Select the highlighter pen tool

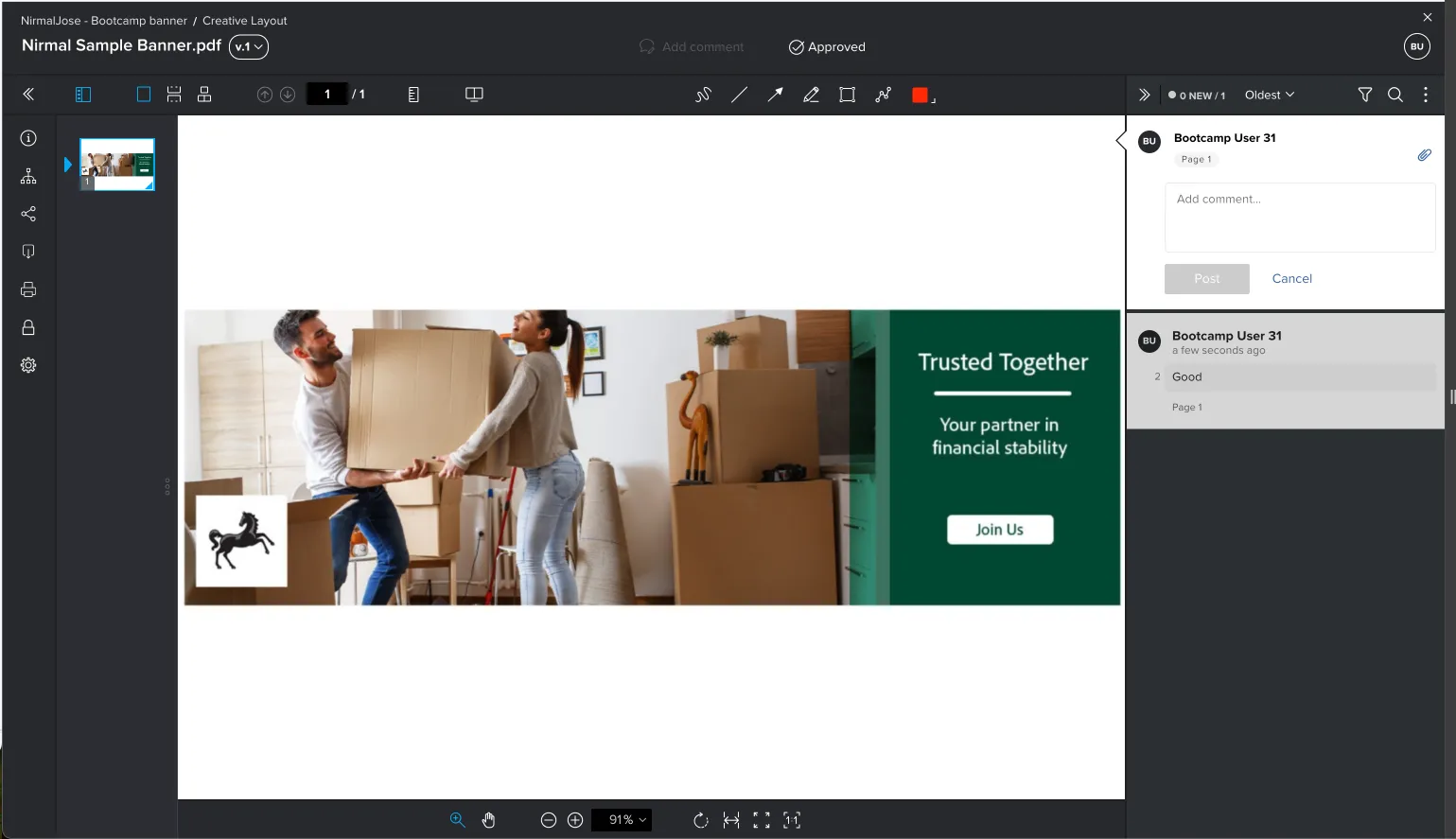coord(811,95)
